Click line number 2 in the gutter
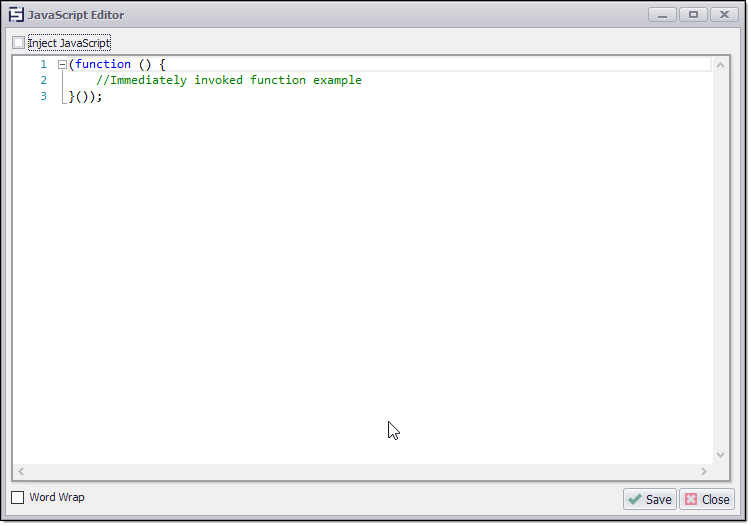 click(x=43, y=80)
